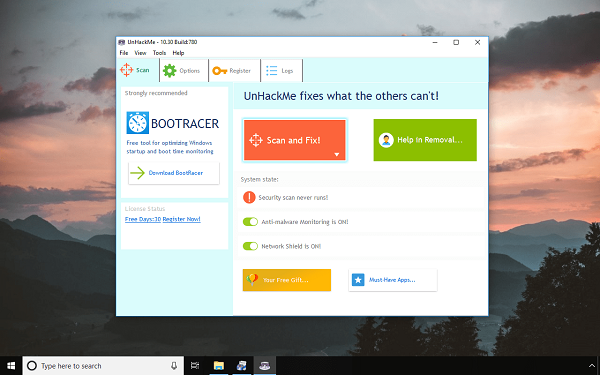600x375 pixels.
Task: Open the Free Days:30 link
Action: coord(143,219)
